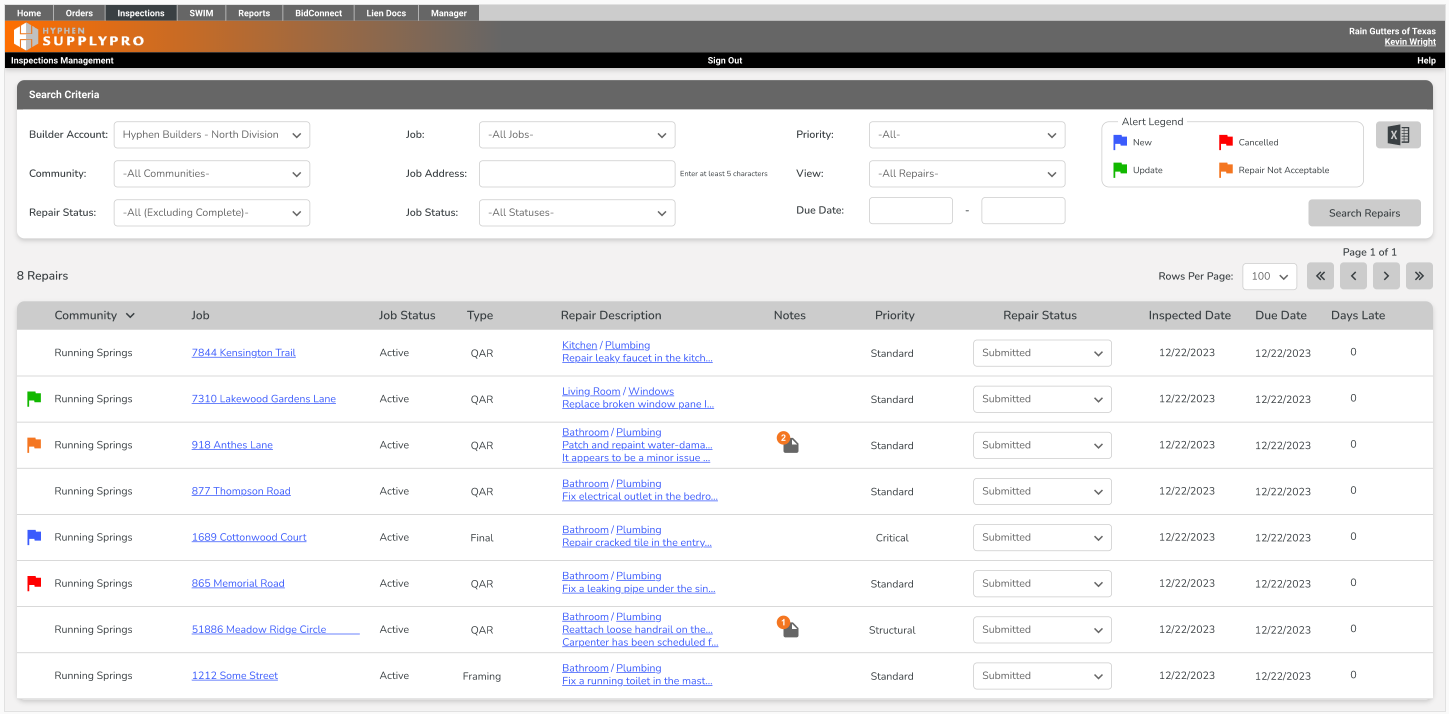
Task: Open the Rows Per Page dropdown
Action: pyautogui.click(x=1268, y=275)
